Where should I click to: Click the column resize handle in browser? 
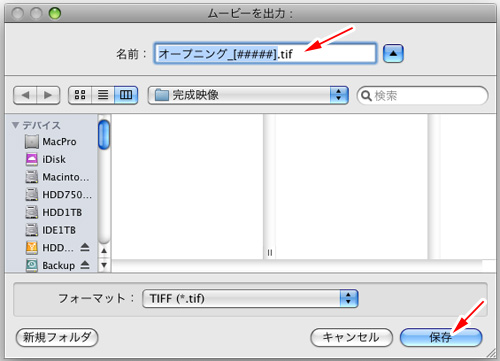[270, 253]
